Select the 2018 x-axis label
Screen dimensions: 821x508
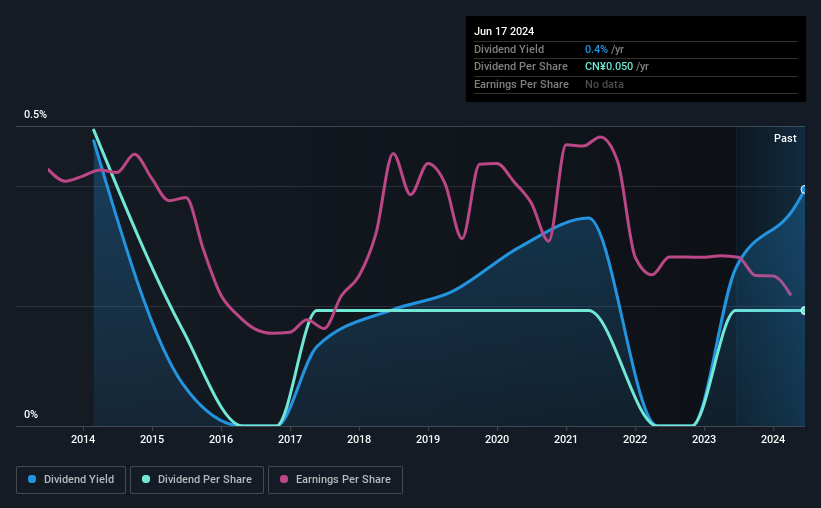(x=359, y=439)
